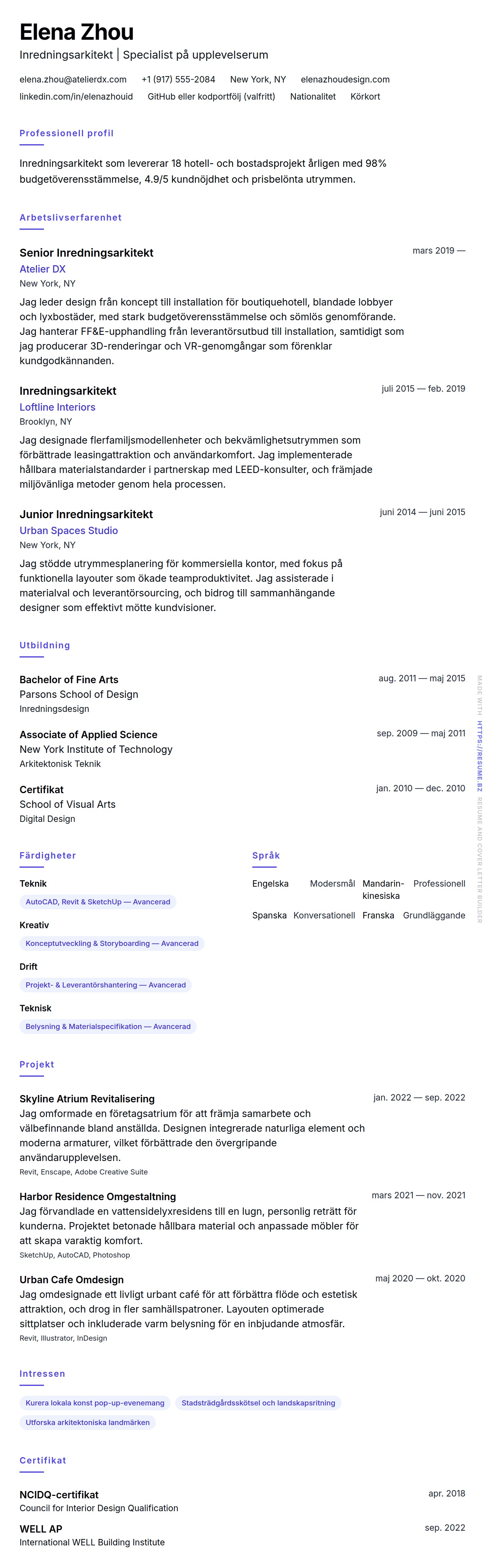Click the AutoCAD, Revit & SketchUp skill tag
The height and width of the screenshot is (1568, 485).
pos(98,902)
